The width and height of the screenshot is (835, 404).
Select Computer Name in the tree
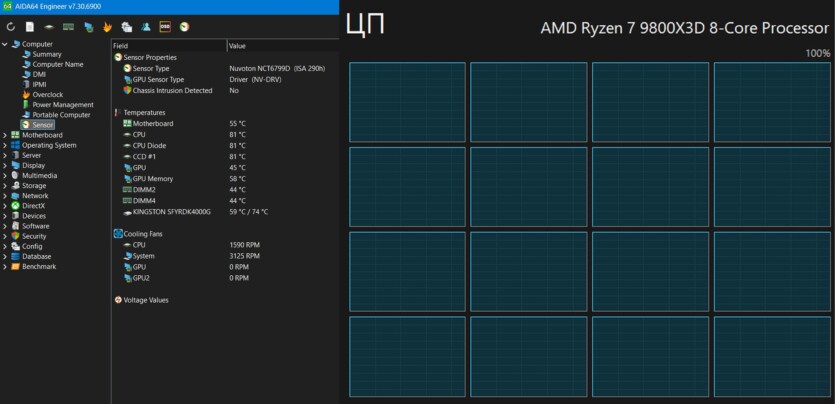pyautogui.click(x=58, y=64)
